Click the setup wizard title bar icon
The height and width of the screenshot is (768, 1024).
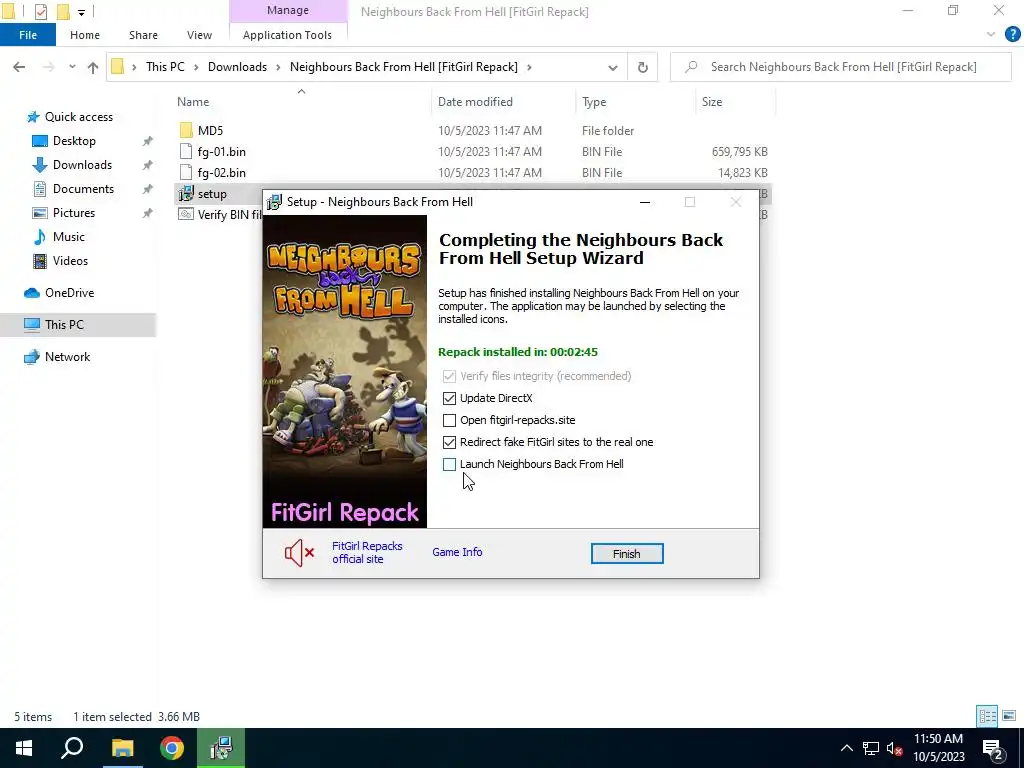[x=275, y=202]
